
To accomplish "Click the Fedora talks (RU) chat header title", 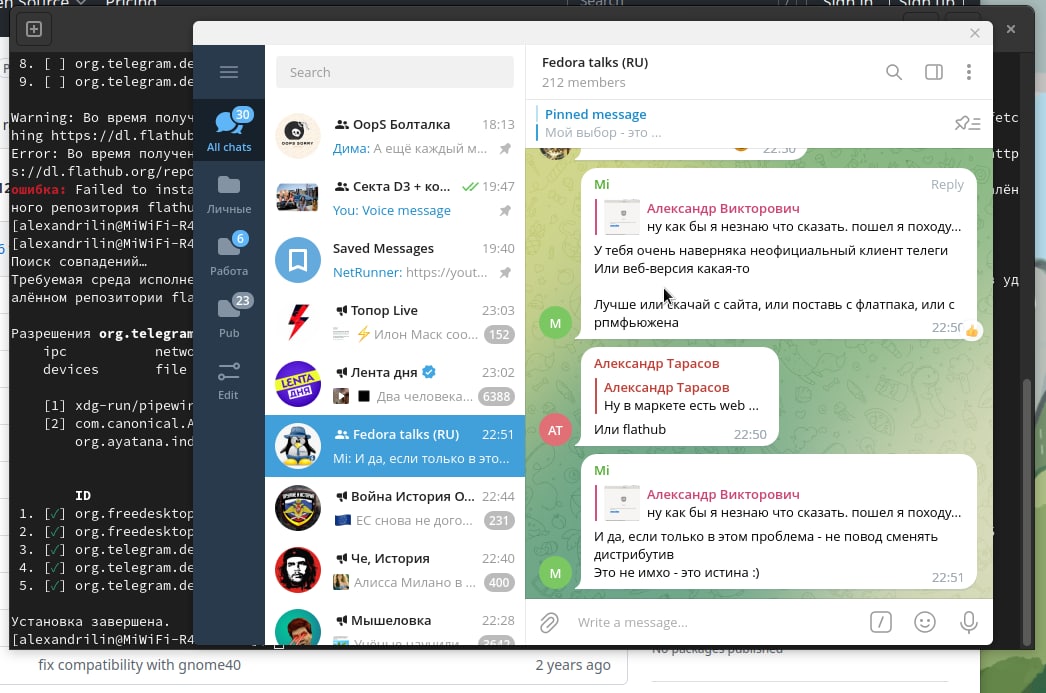I will click(x=595, y=62).
